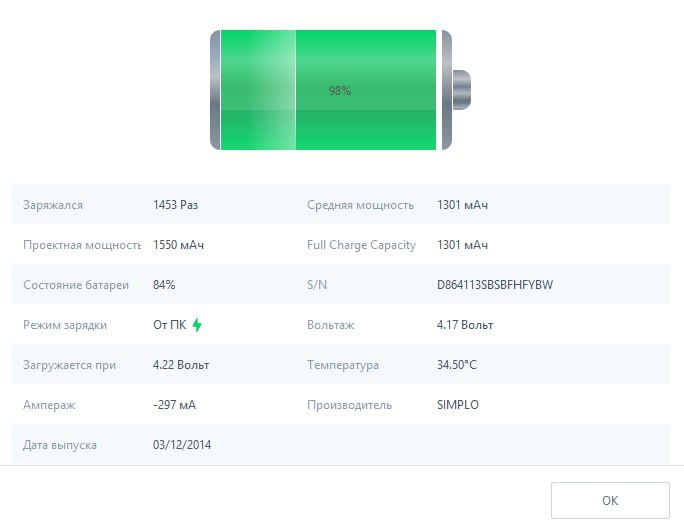The image size is (684, 531).
Task: Select the 'Производитель' label
Action: pos(349,405)
